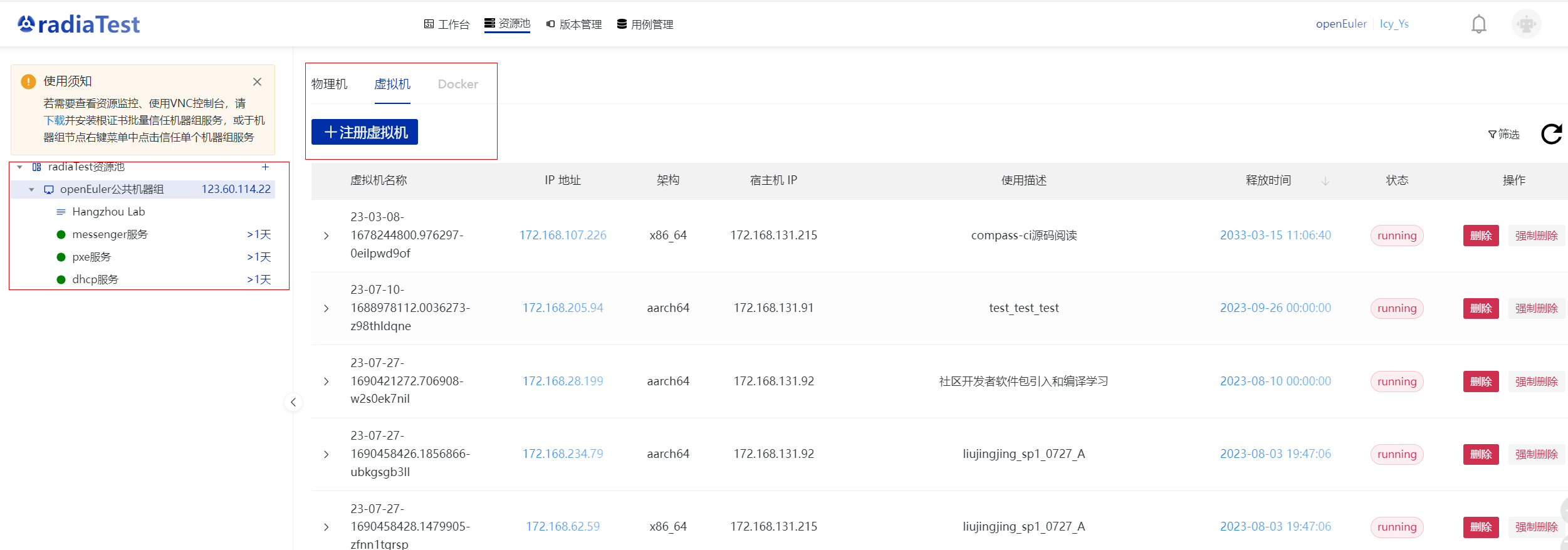This screenshot has width=1568, height=550.
Task: Collapse the radiaTest资源池 tree node
Action: 20,167
